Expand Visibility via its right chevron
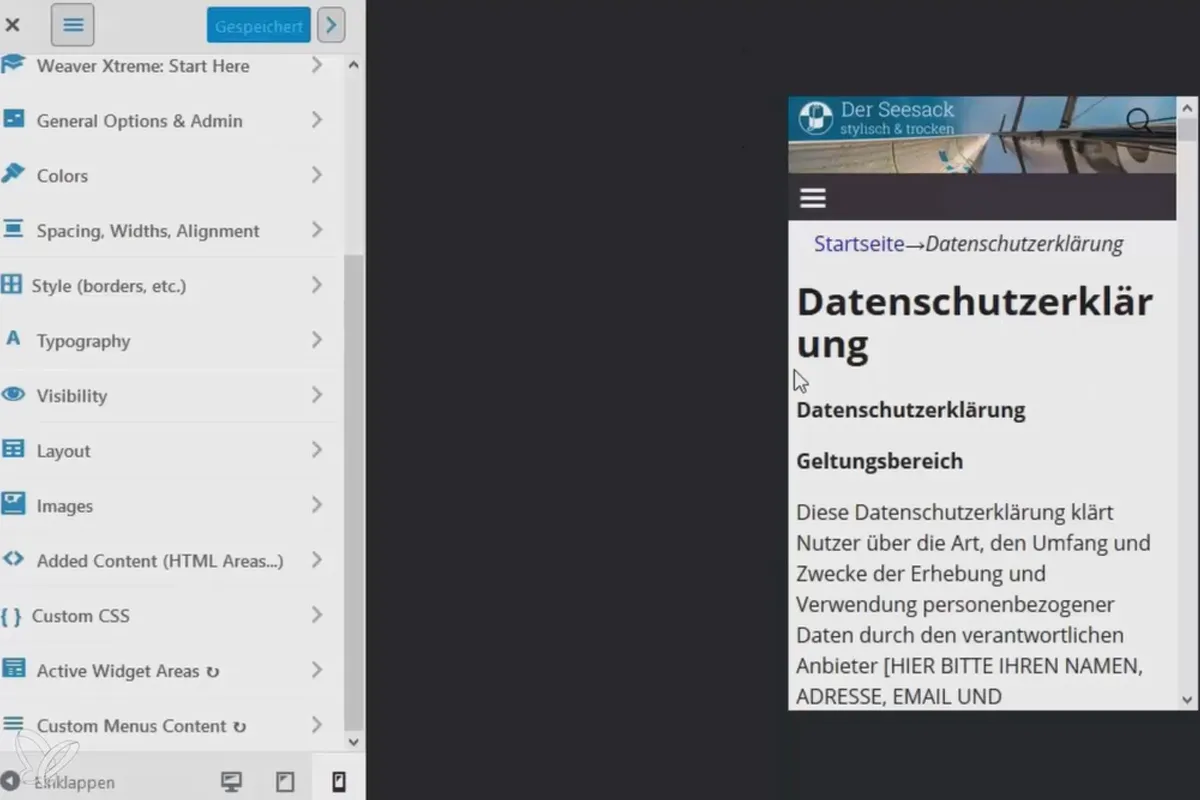 click(316, 395)
